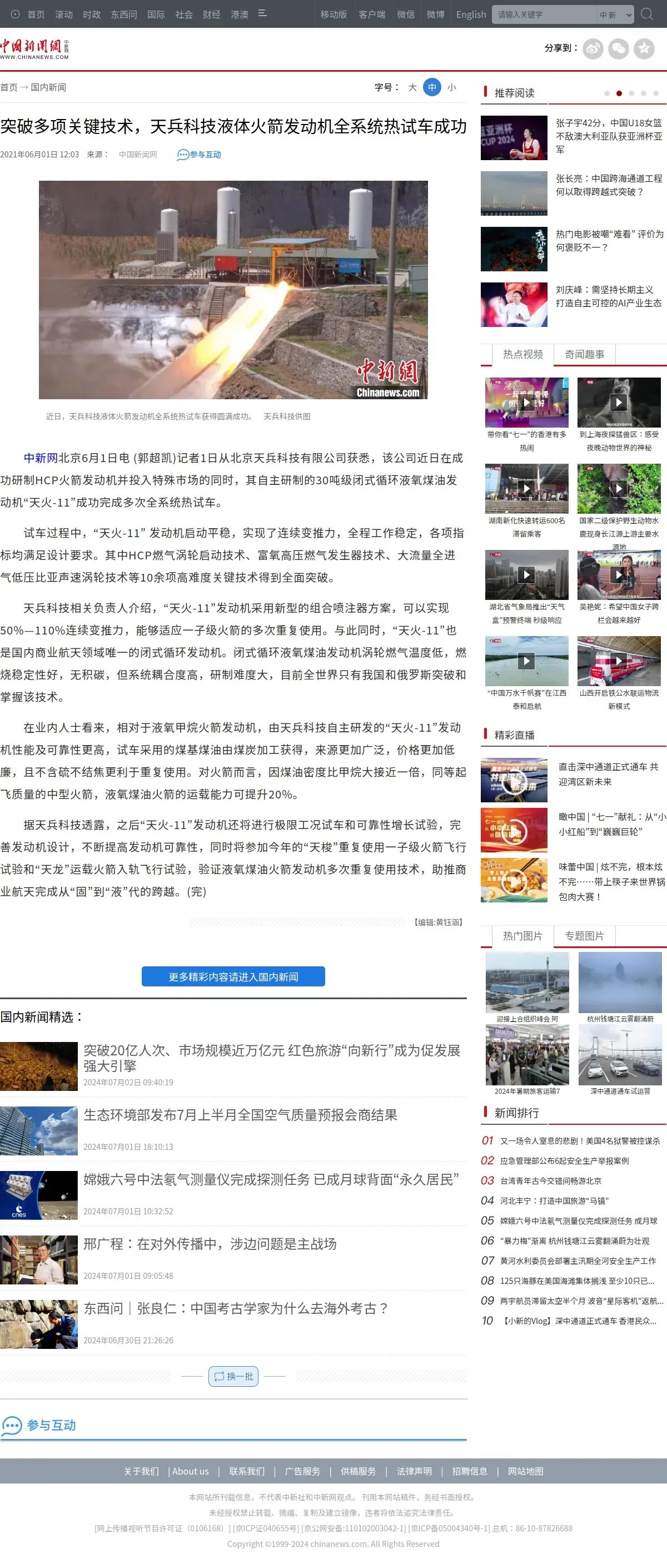Click the home circle icon before 首页
The width and height of the screenshot is (667, 1568).
coord(15,14)
